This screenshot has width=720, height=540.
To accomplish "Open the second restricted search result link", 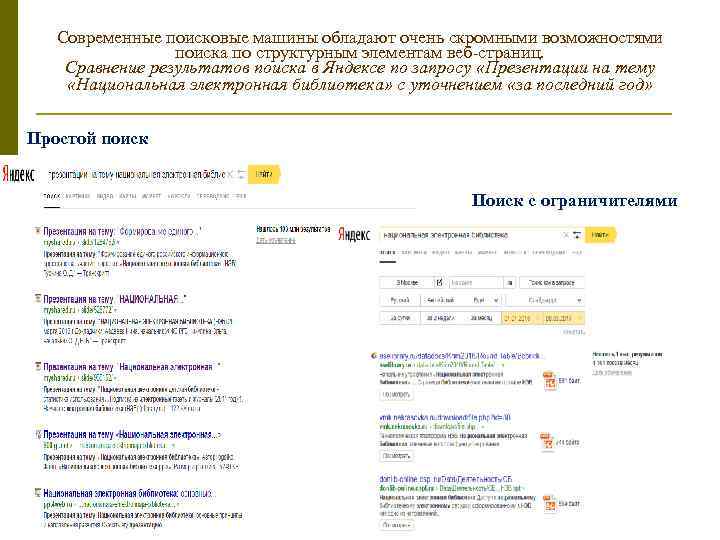I will 445,417.
